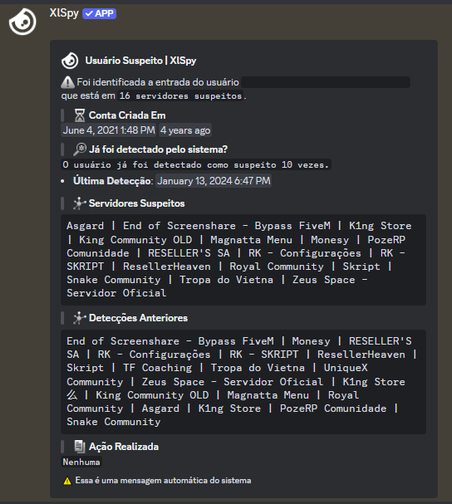Open the XlSpy bot avatar

click(22, 21)
